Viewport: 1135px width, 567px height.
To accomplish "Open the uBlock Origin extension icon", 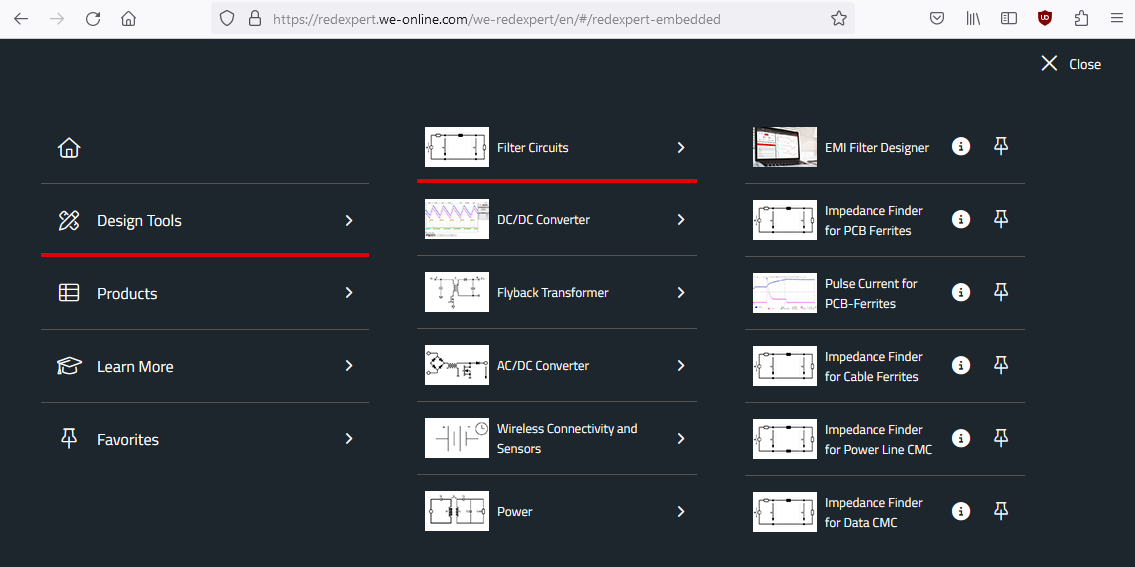I will coord(1045,19).
